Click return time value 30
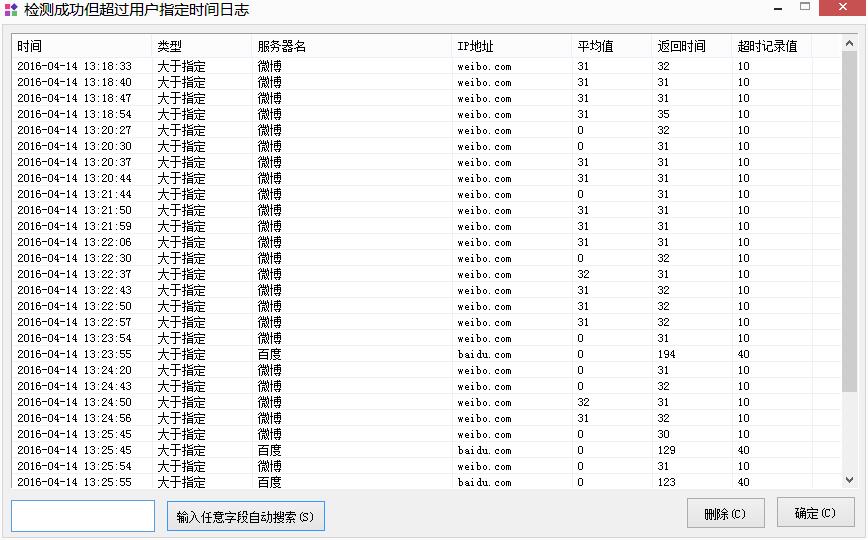The width and height of the screenshot is (868, 540). (x=664, y=434)
